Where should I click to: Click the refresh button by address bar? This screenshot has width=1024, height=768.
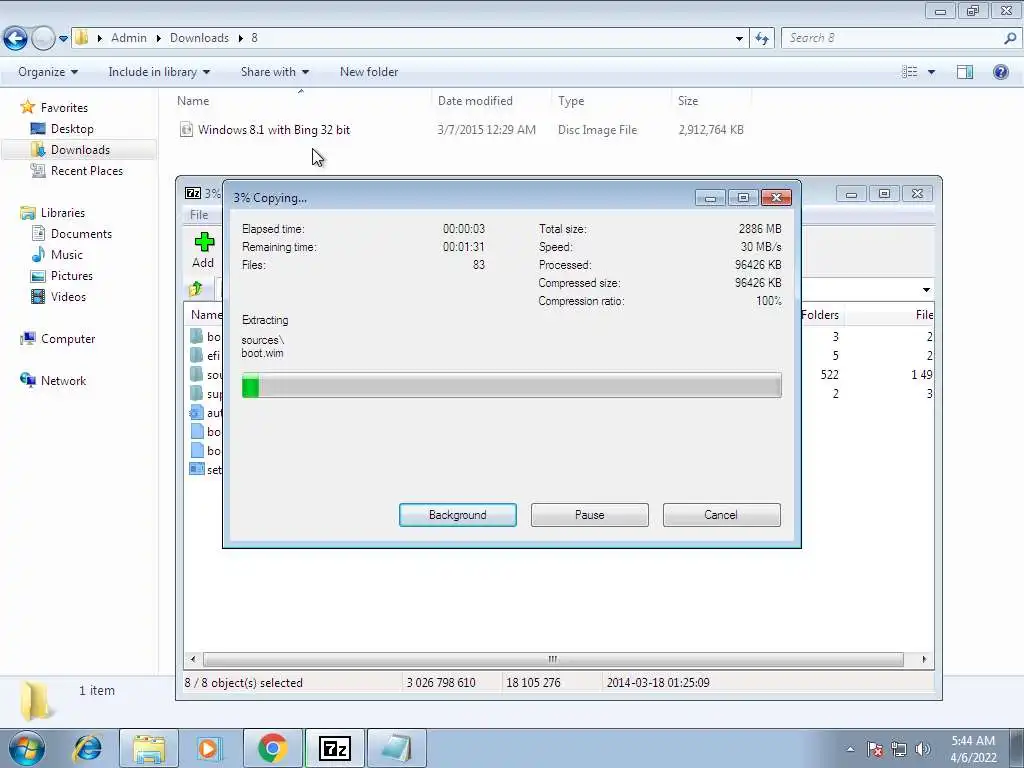(x=761, y=39)
